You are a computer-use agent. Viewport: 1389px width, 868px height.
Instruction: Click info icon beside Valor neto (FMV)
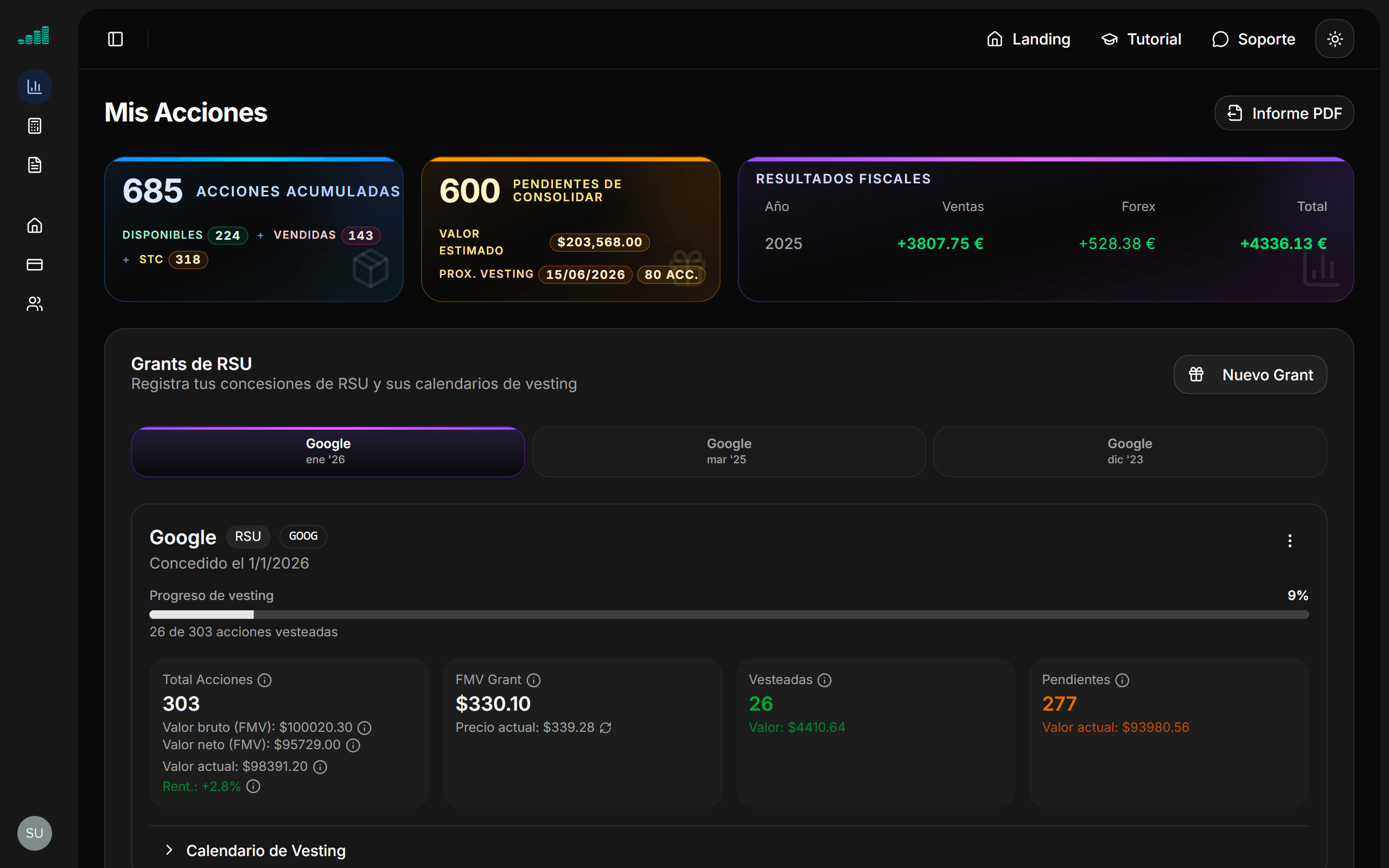tap(353, 745)
